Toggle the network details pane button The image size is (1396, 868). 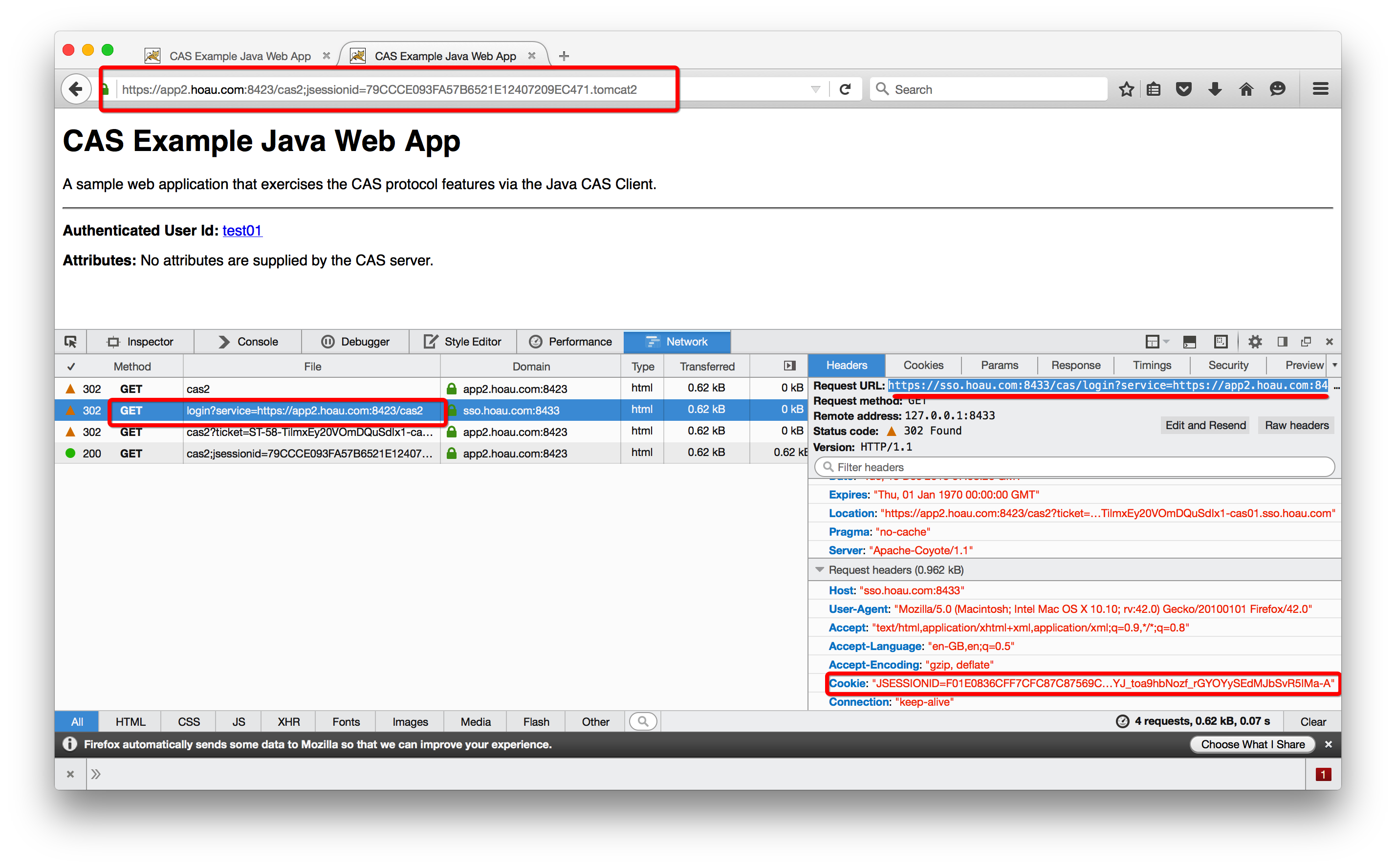pyautogui.click(x=790, y=366)
